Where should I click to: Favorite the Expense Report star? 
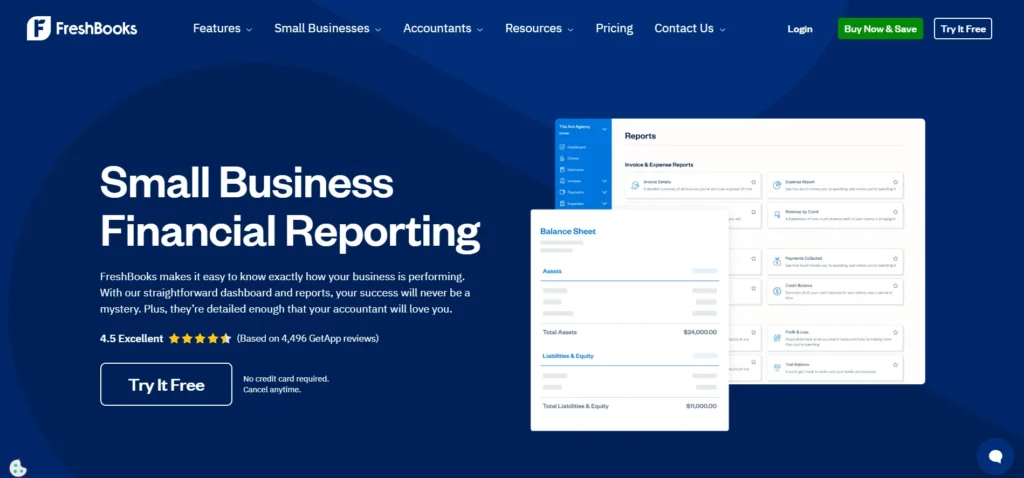pyautogui.click(x=895, y=182)
